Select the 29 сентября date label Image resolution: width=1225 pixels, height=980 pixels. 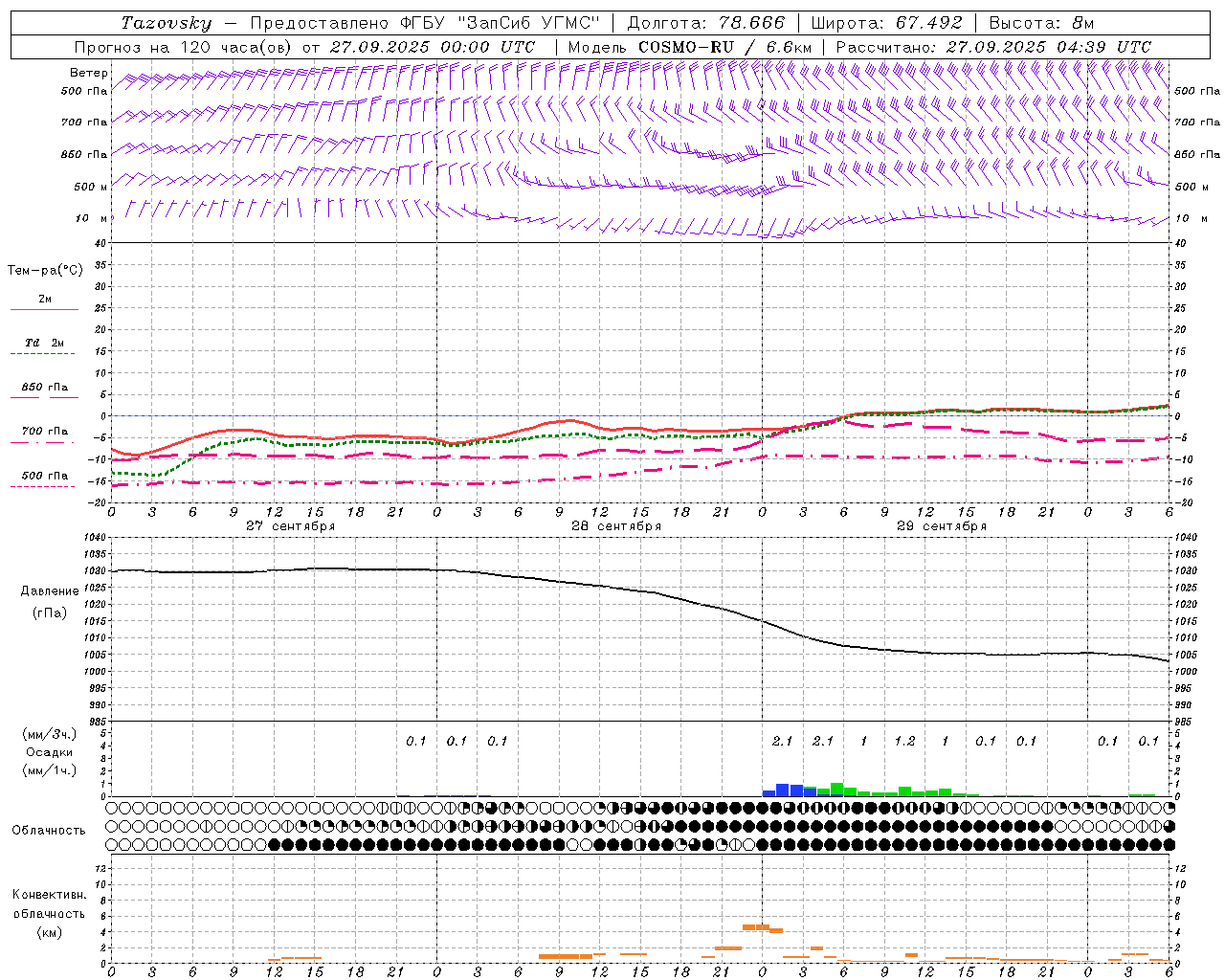[941, 526]
